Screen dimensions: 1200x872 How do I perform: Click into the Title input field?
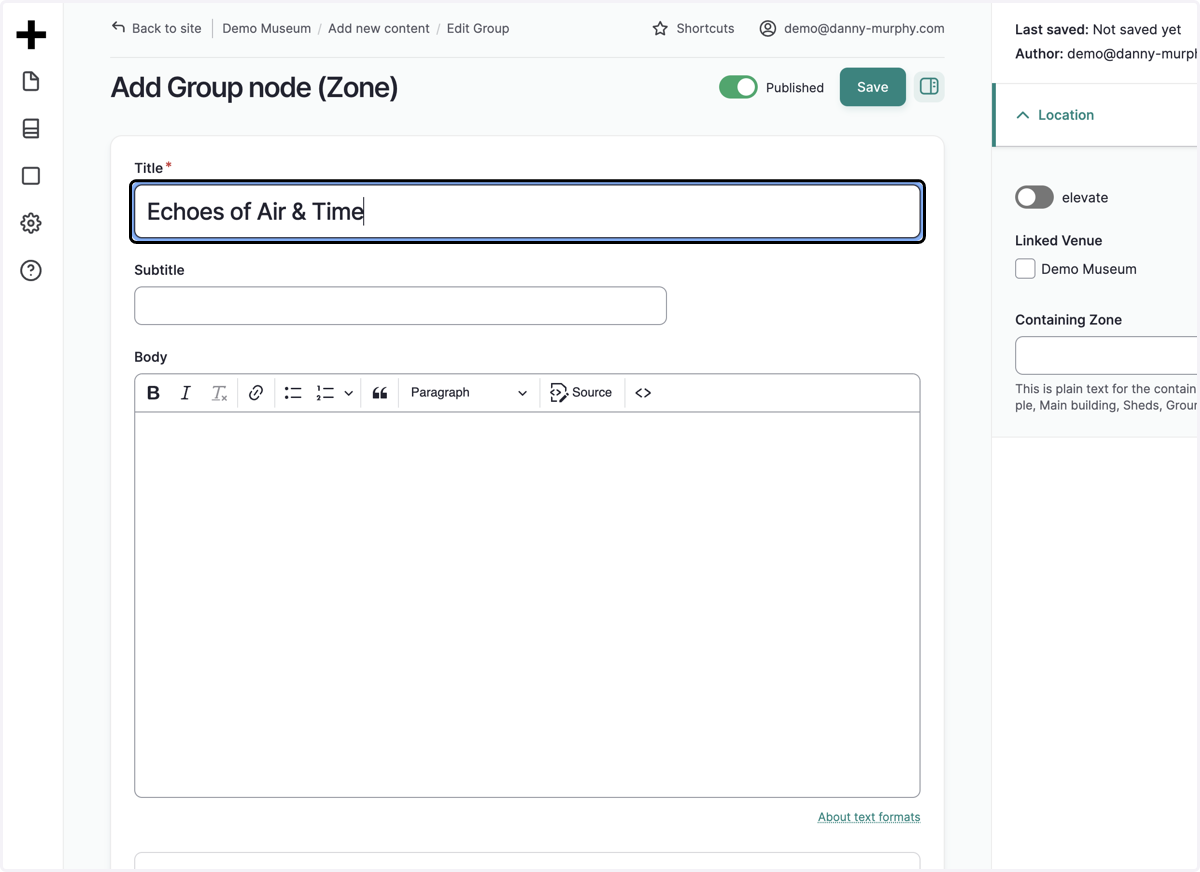527,211
